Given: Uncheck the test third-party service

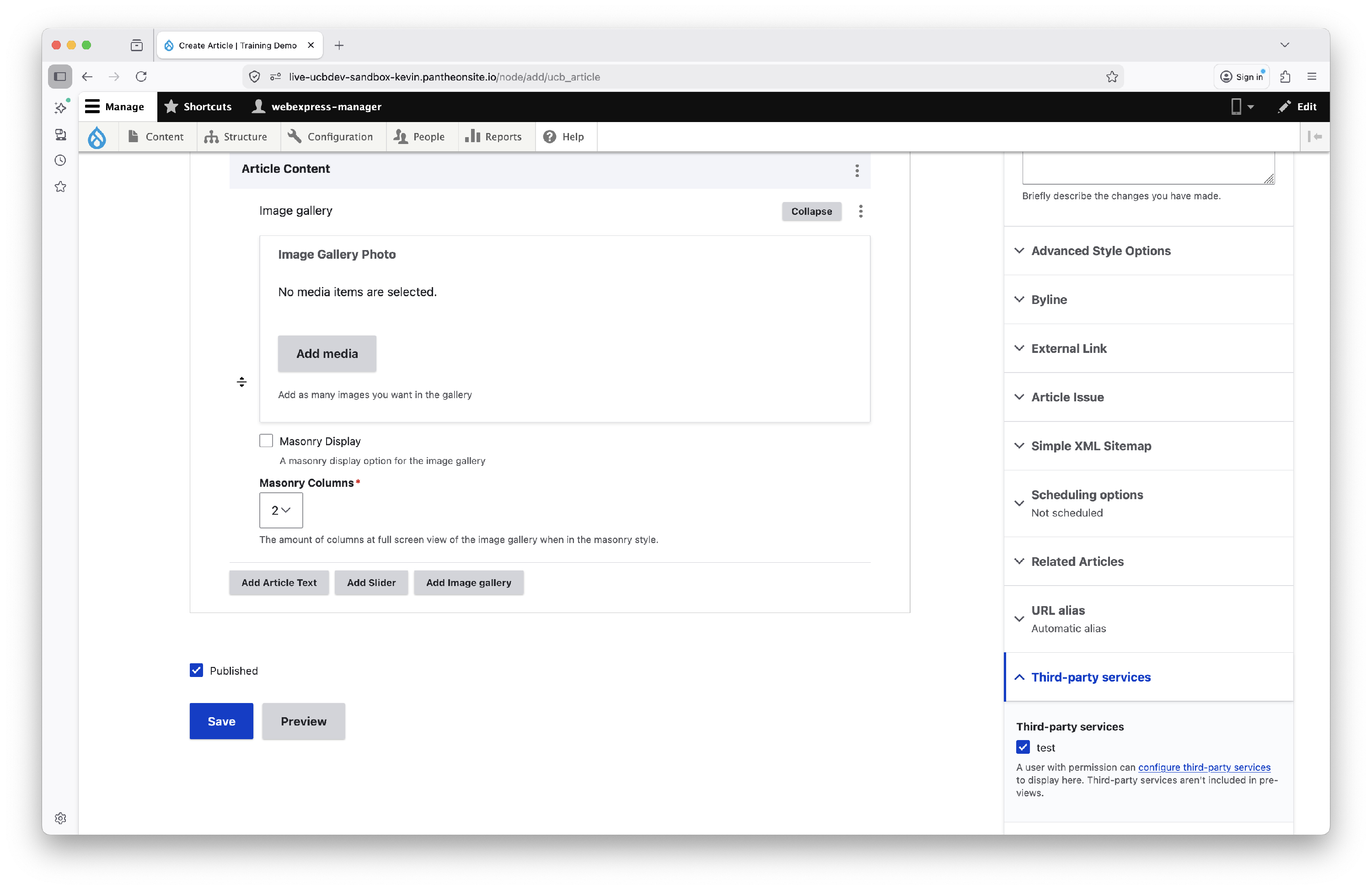Looking at the screenshot, I should click(1023, 747).
